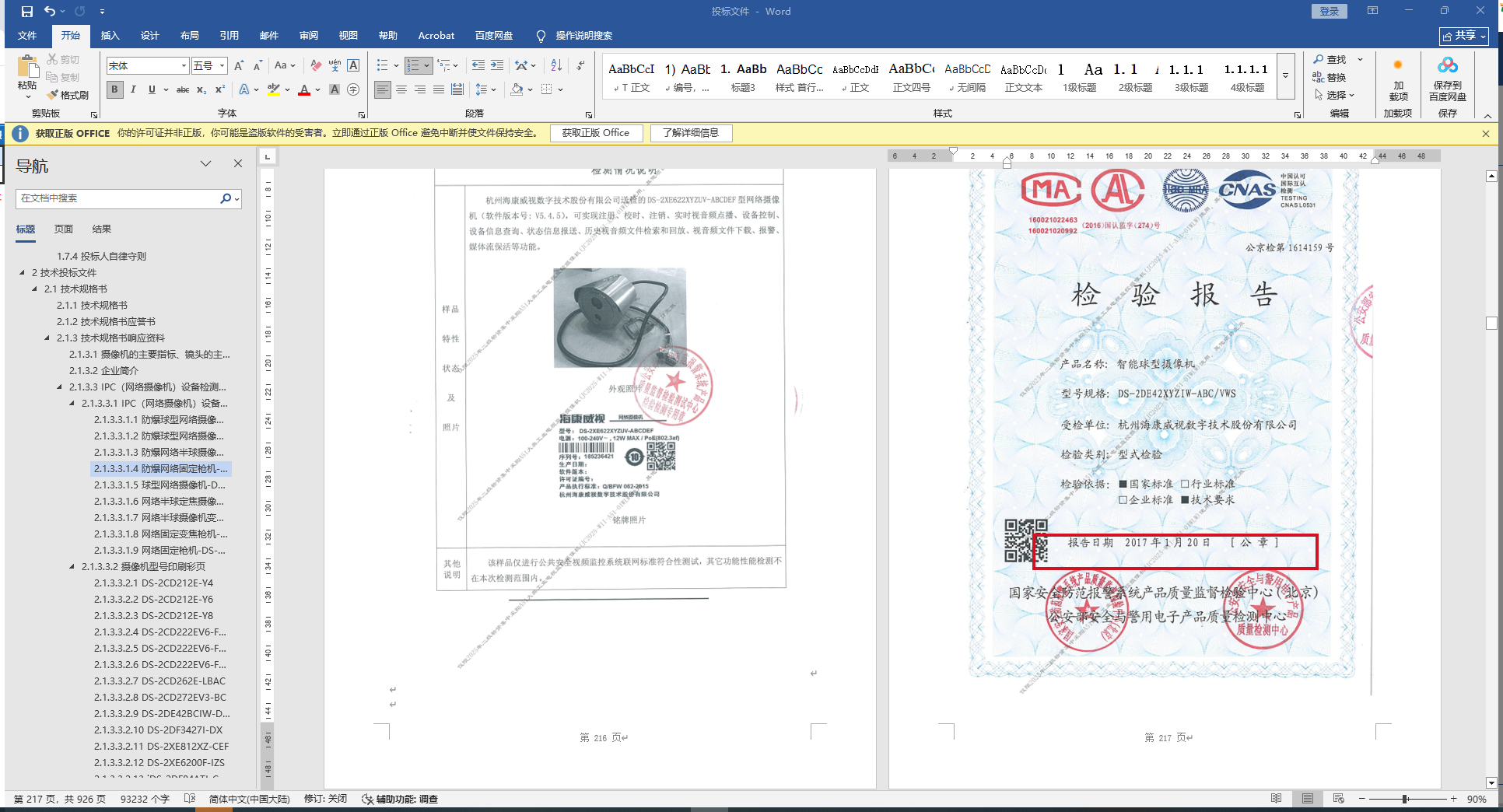The width and height of the screenshot is (1503, 812).
Task: Increase the font size with the grow font icon
Action: pyautogui.click(x=239, y=66)
